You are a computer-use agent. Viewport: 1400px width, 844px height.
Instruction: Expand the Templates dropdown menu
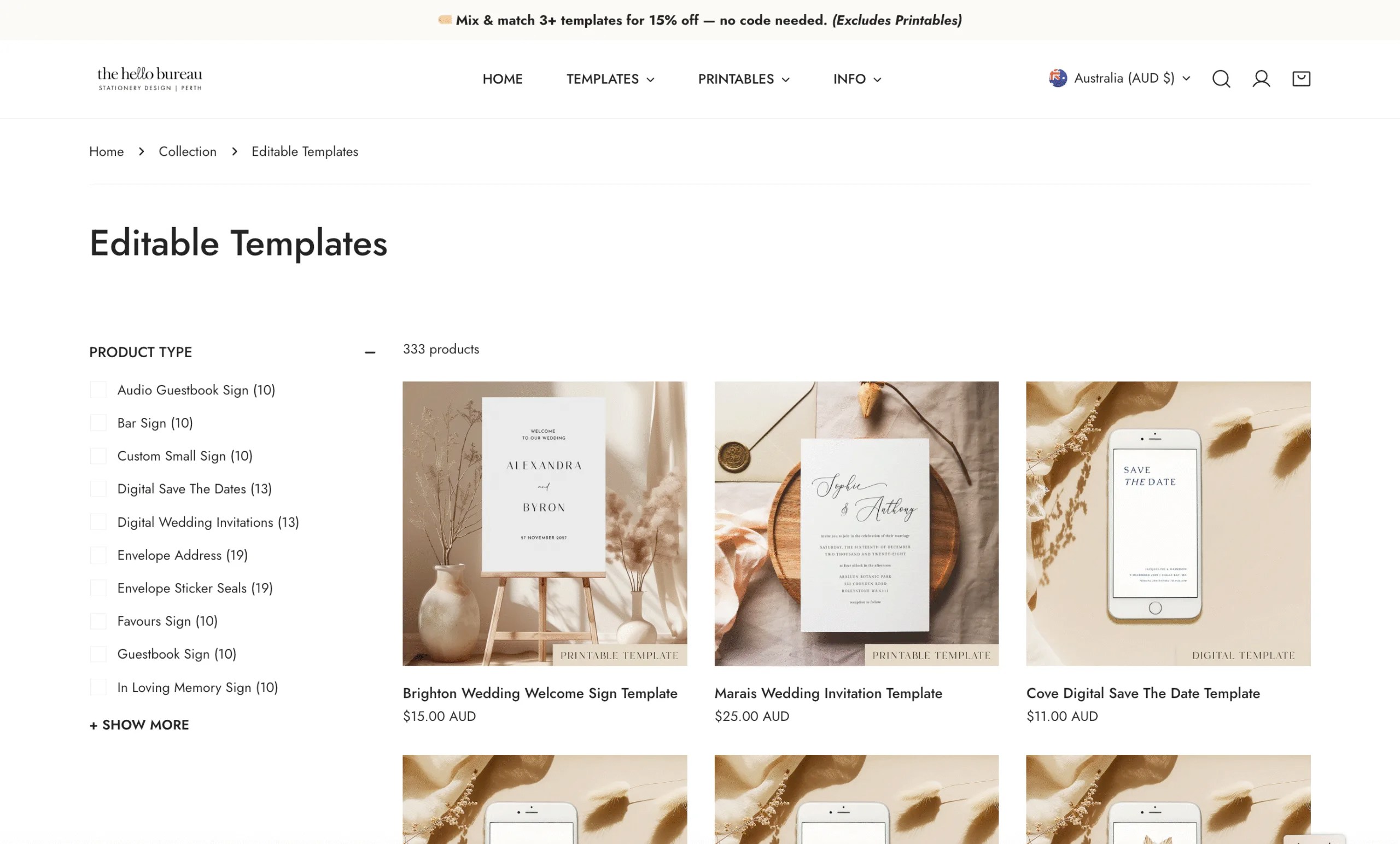610,79
